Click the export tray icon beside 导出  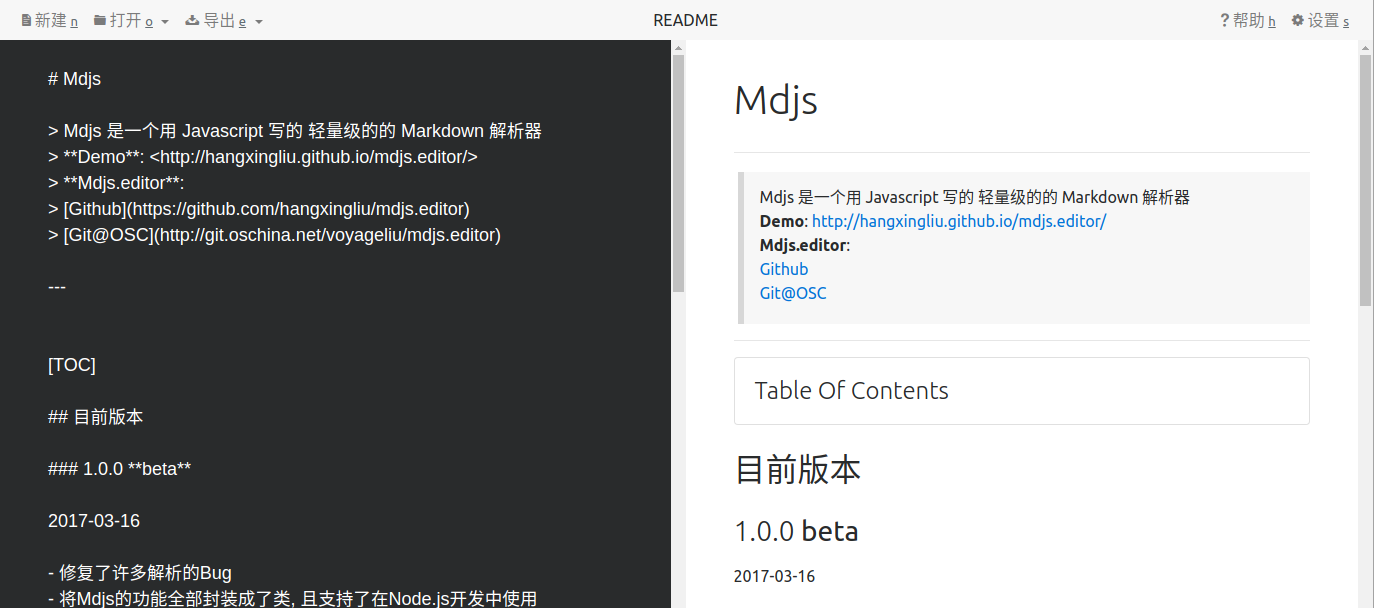point(193,20)
